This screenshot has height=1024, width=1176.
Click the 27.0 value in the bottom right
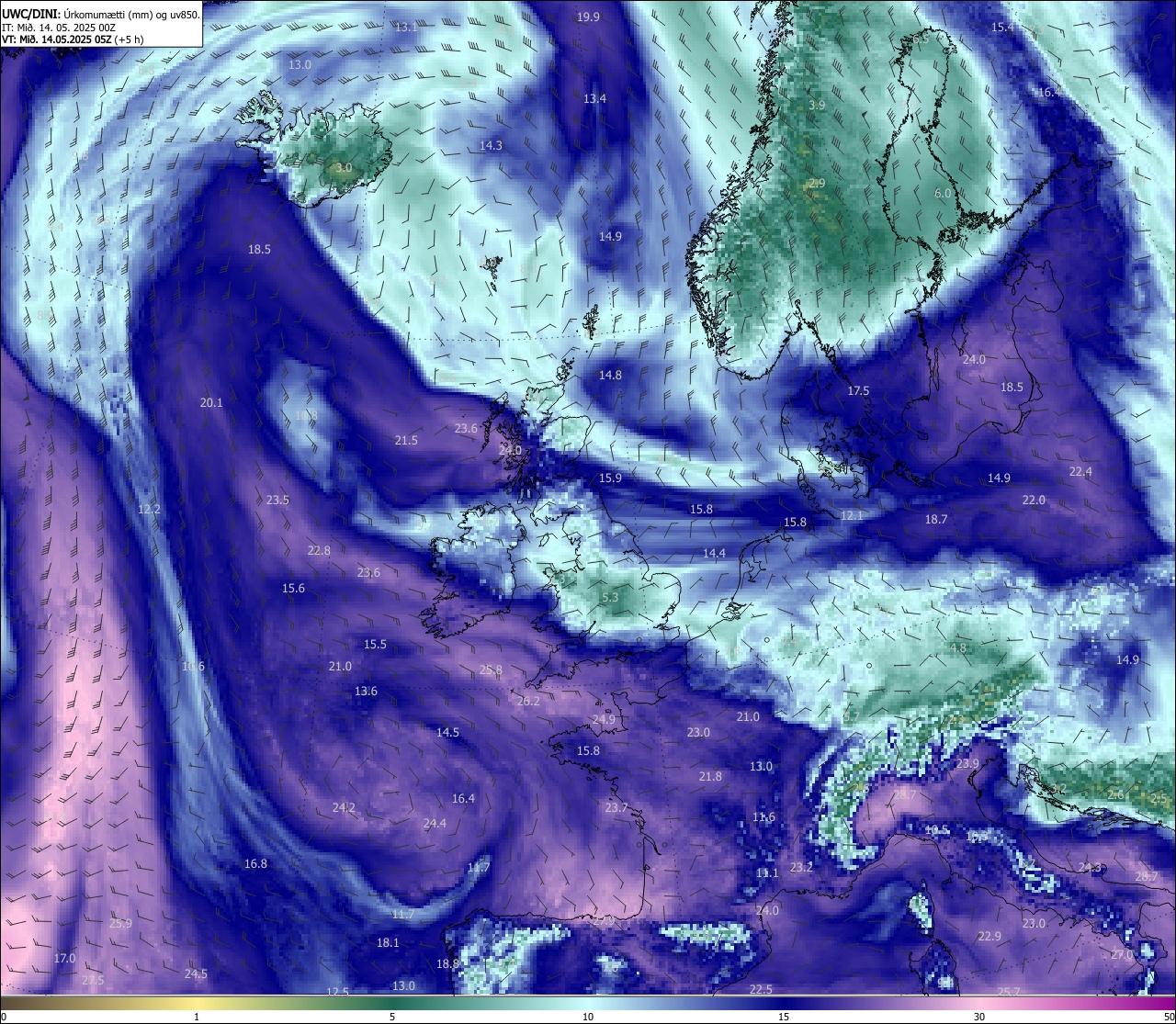click(x=1122, y=955)
